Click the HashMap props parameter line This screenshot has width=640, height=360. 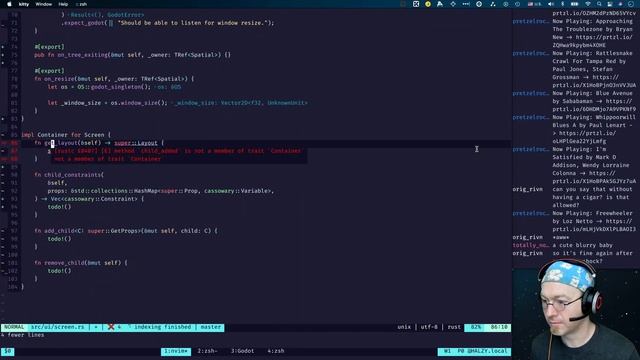161,191
